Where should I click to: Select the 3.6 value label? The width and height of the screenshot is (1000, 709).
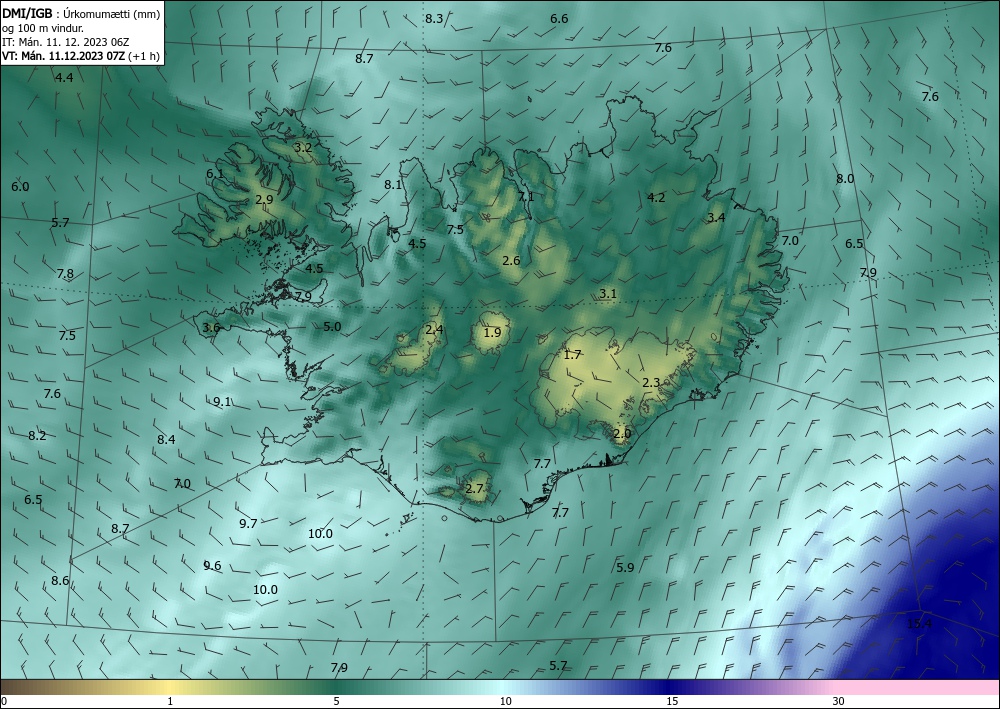211,328
